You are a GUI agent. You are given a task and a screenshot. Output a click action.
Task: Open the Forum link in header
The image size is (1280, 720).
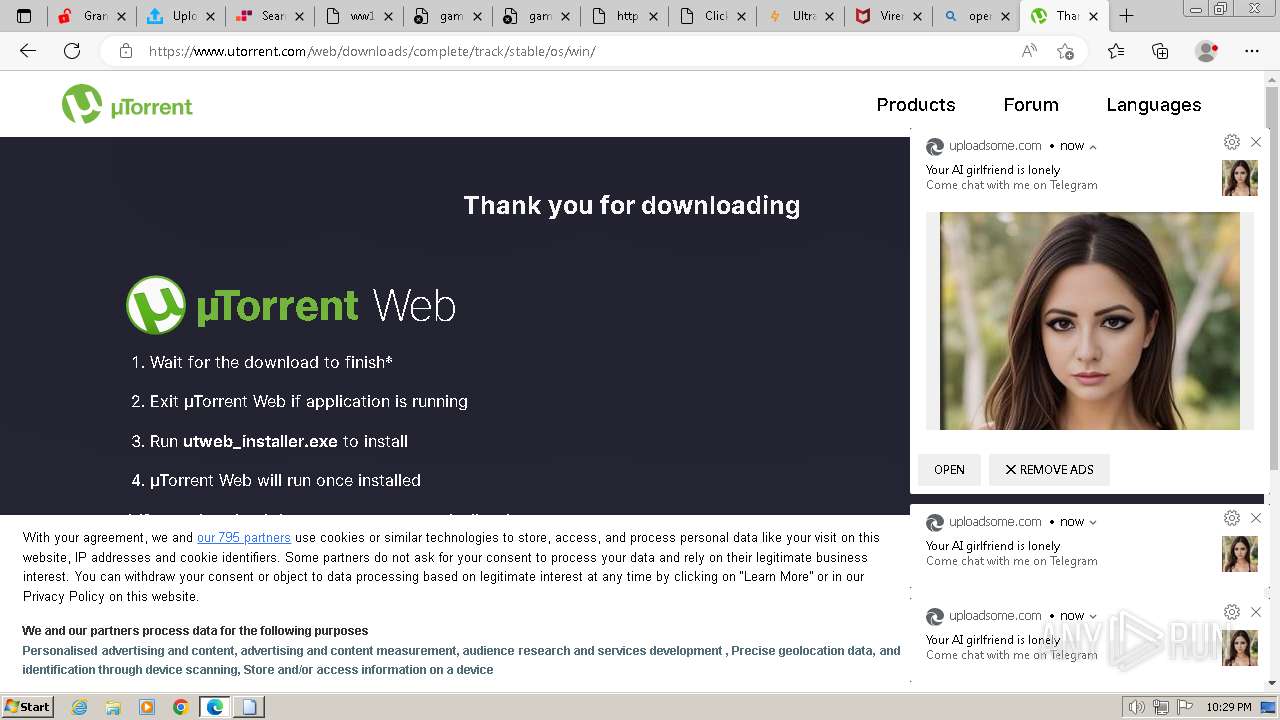pyautogui.click(x=1031, y=105)
